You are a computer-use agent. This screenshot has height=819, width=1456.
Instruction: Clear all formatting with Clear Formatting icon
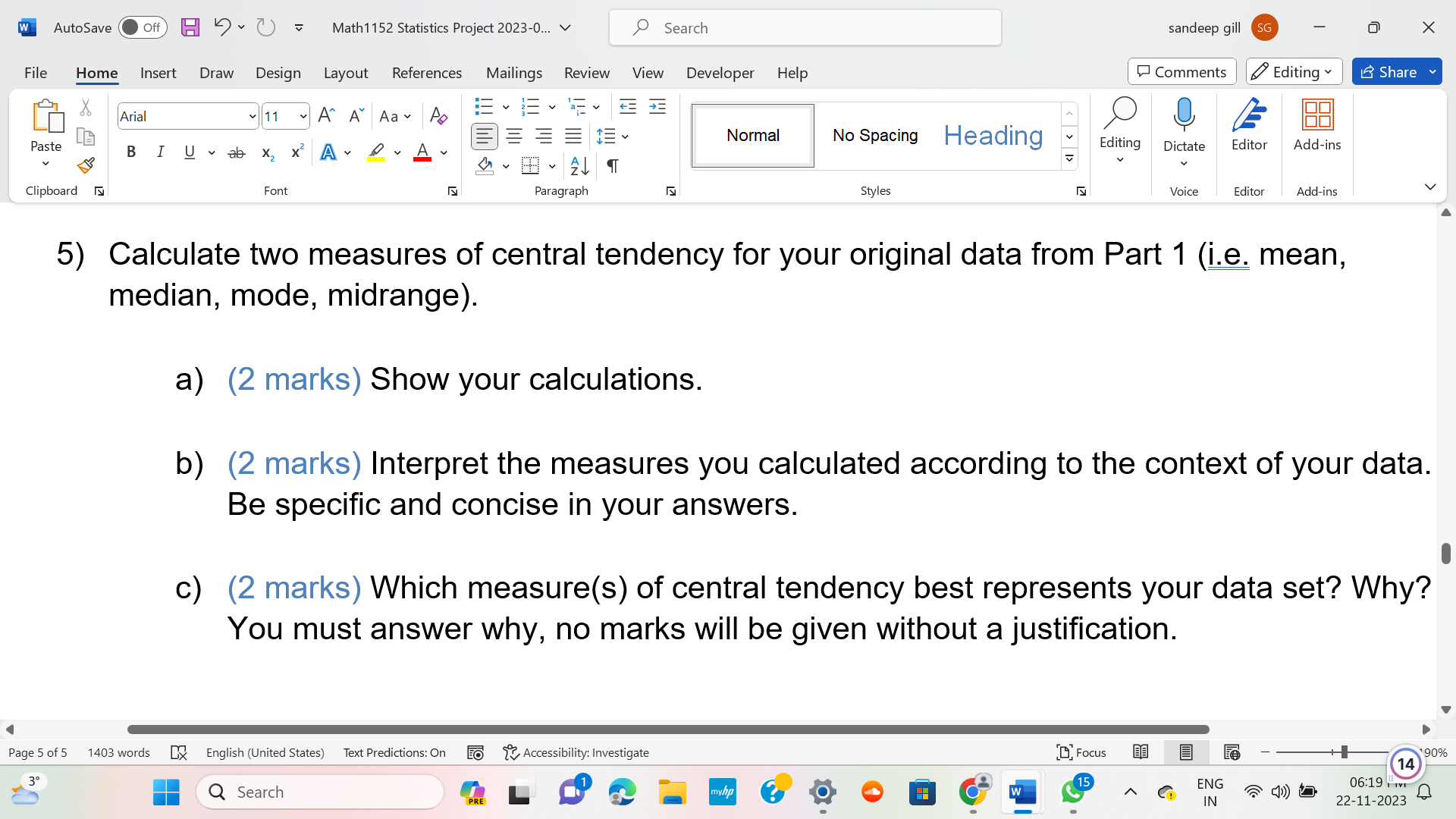[x=438, y=115]
